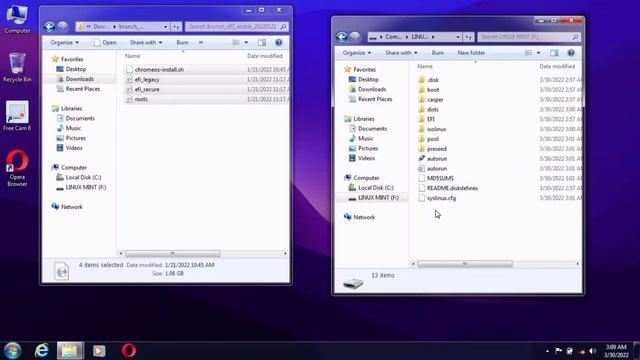Open Organize menu in left Explorer window
Viewport: 640px width, 360px height.
[x=64, y=42]
